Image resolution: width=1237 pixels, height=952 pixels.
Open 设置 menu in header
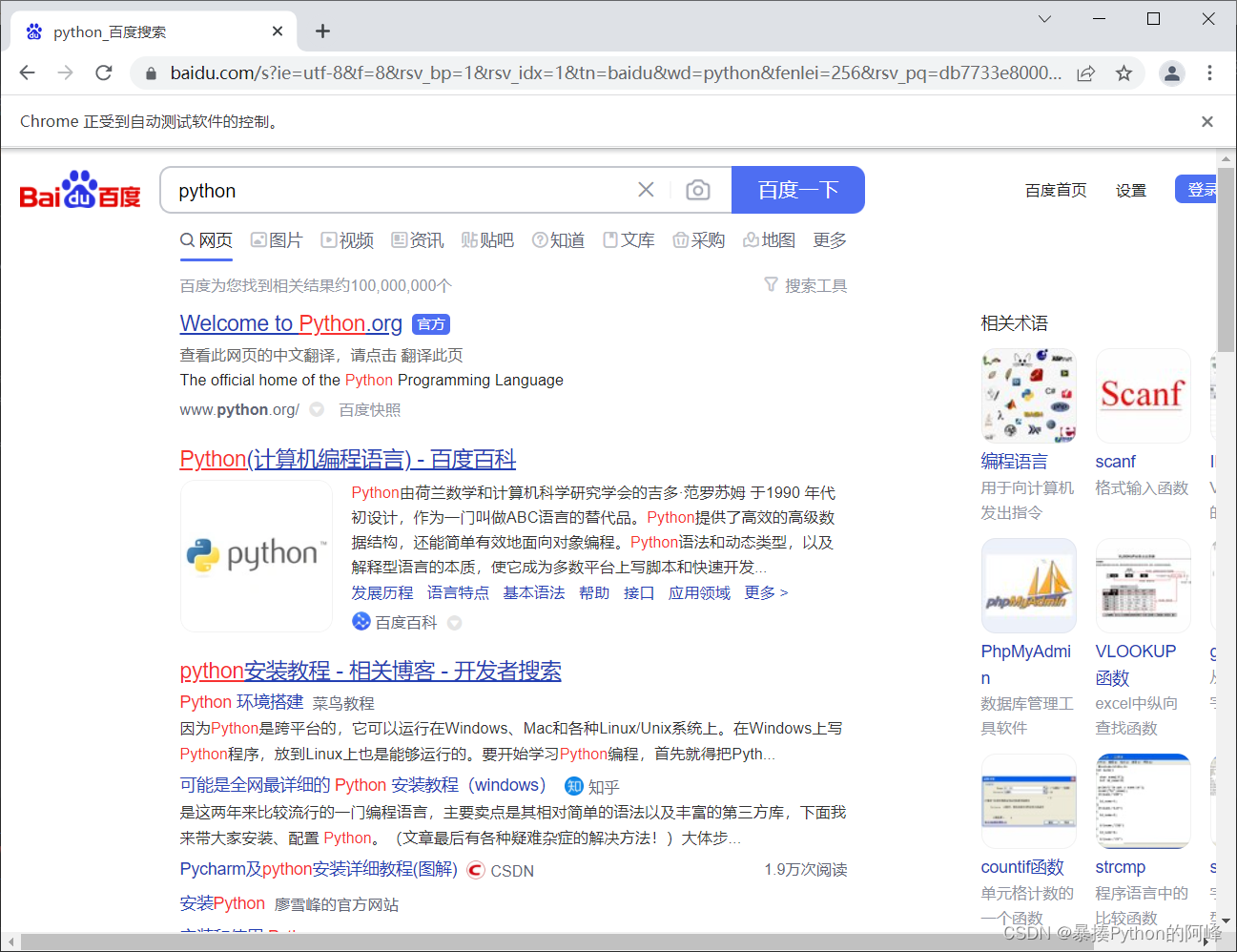pyautogui.click(x=1131, y=190)
